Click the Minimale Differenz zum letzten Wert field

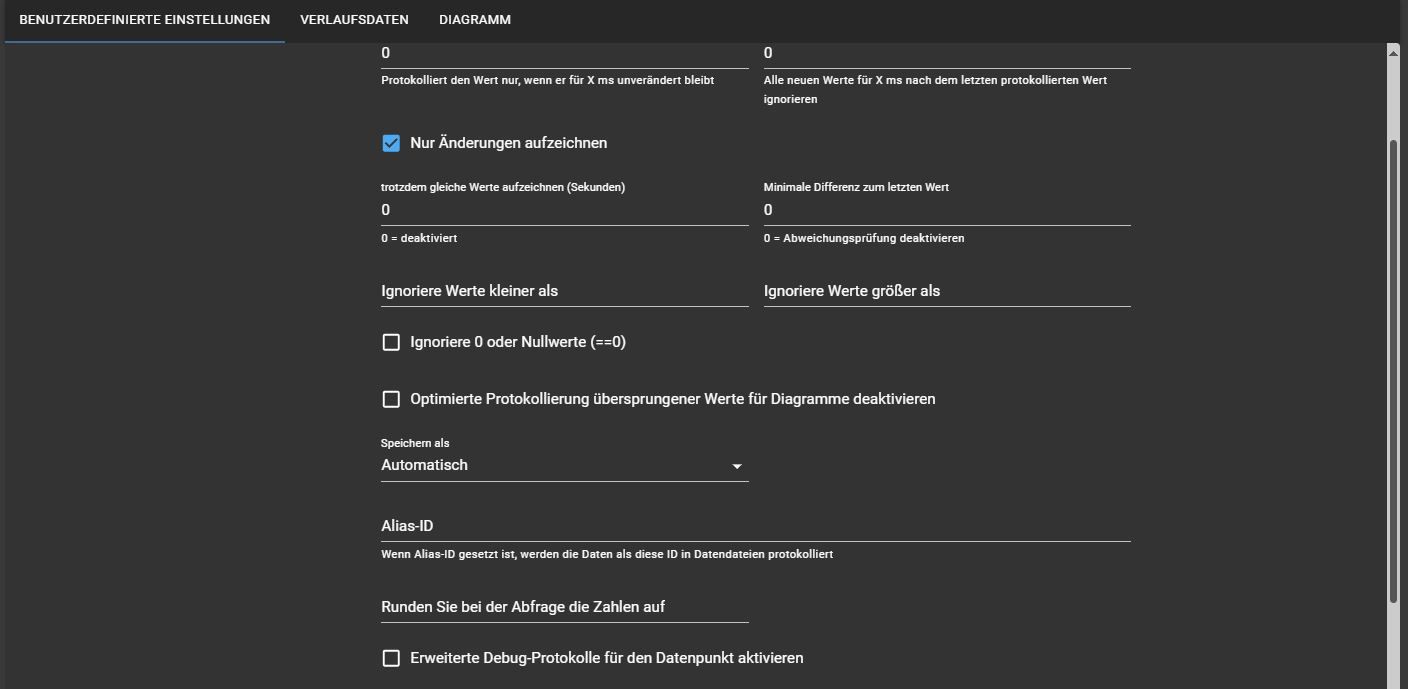946,210
